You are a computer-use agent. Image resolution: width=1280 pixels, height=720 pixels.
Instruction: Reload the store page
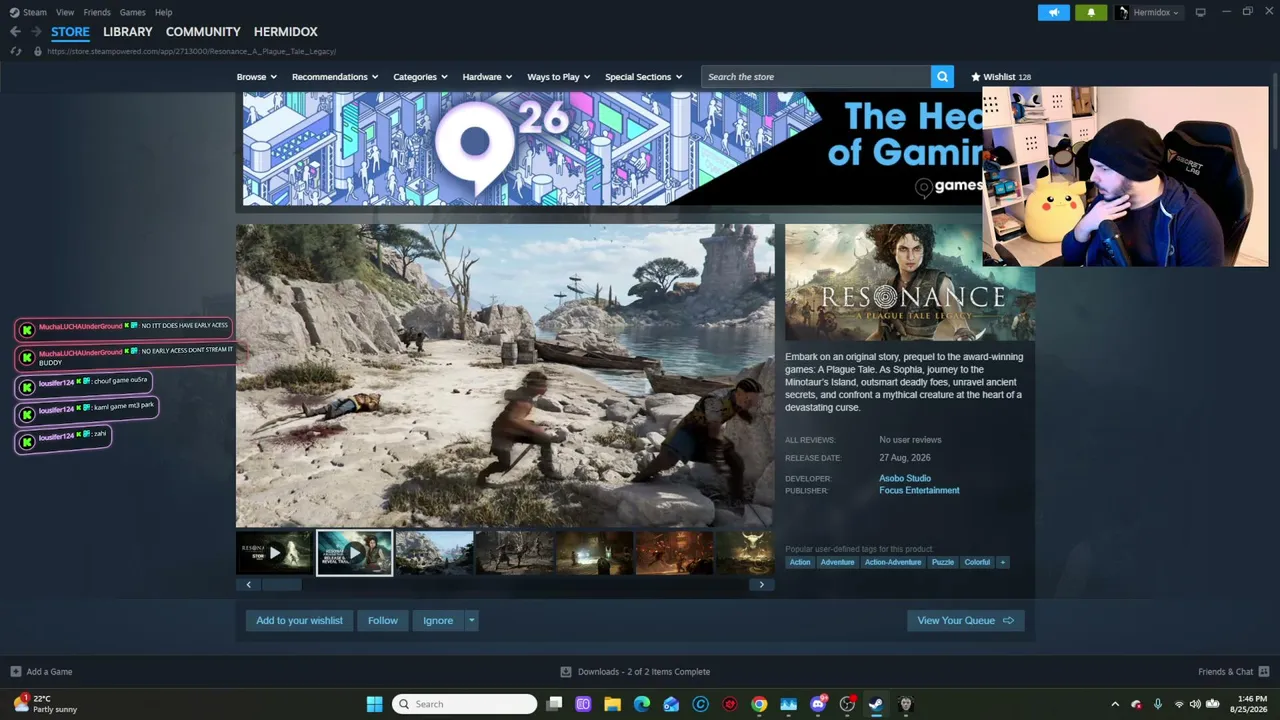point(15,51)
